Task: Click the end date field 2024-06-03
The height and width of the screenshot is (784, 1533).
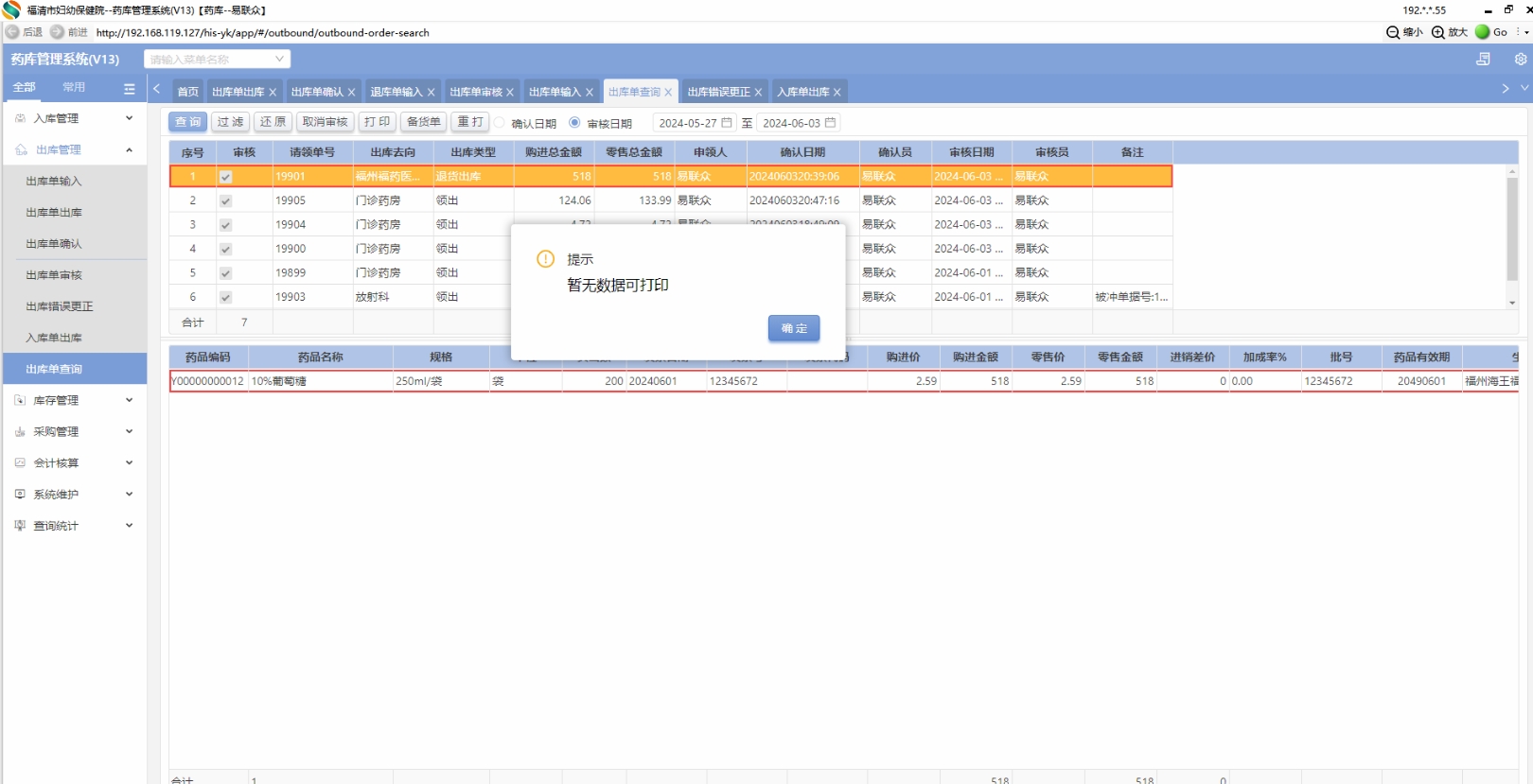Action: (x=798, y=123)
